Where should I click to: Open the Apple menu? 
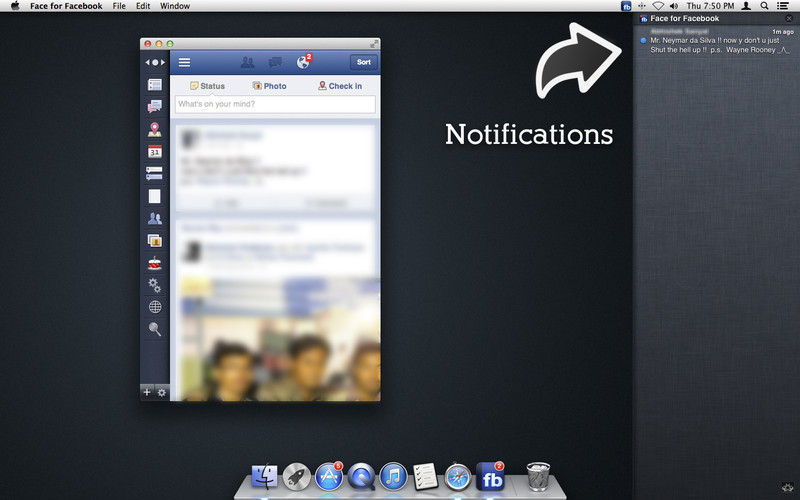15,6
